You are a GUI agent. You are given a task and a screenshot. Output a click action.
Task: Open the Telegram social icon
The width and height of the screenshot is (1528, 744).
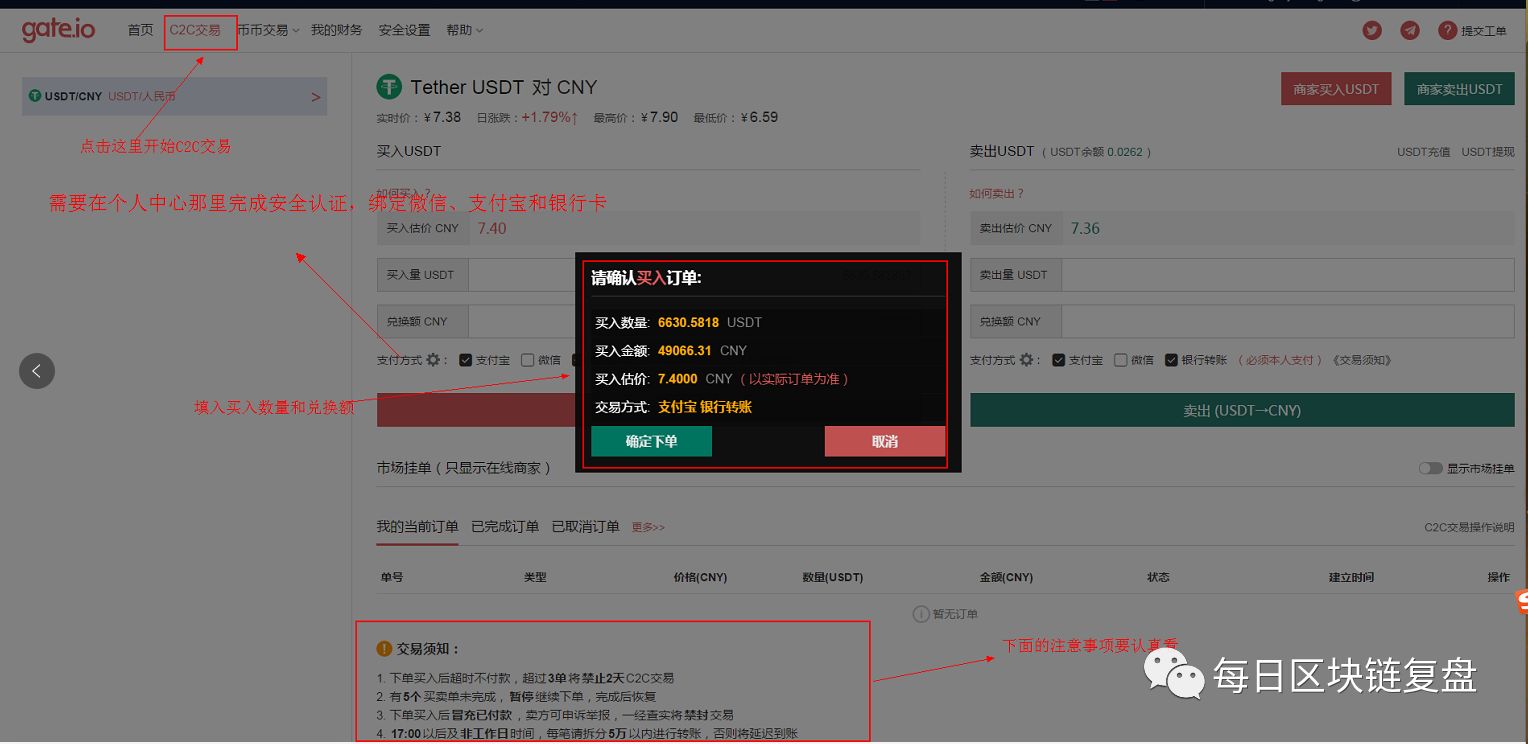(x=1409, y=30)
